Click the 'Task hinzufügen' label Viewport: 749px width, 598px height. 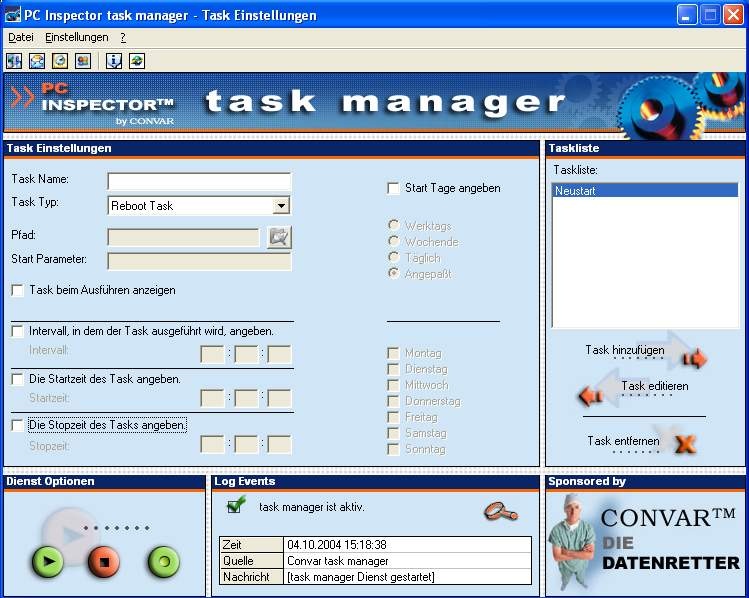[x=624, y=350]
